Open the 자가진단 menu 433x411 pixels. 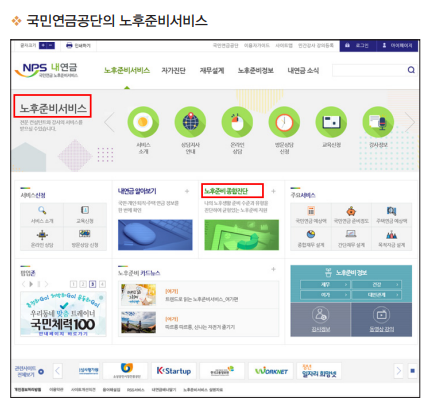(x=174, y=70)
